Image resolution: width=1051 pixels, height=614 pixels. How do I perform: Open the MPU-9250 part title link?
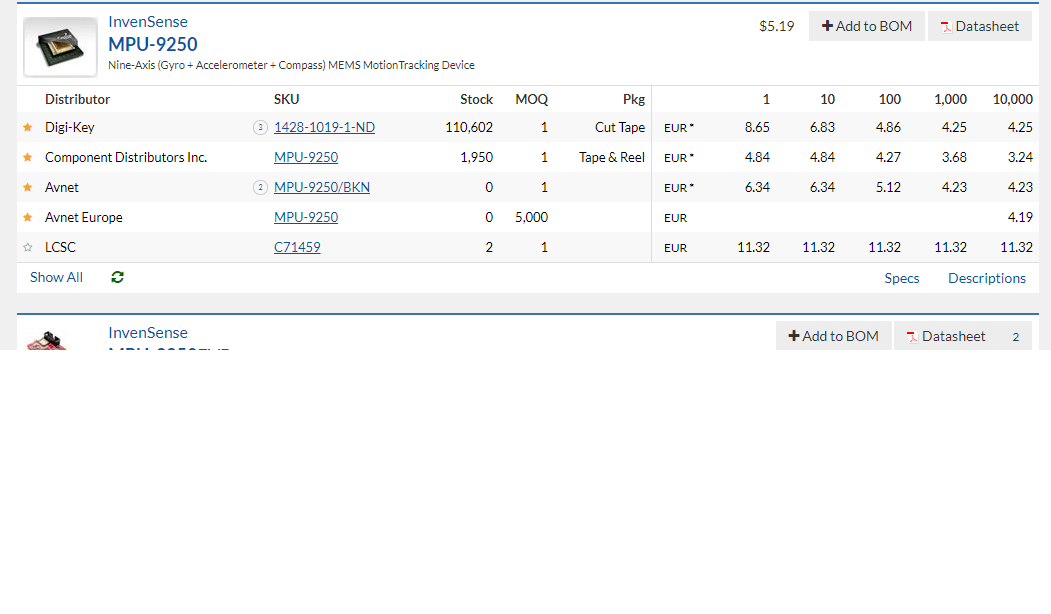(x=153, y=44)
